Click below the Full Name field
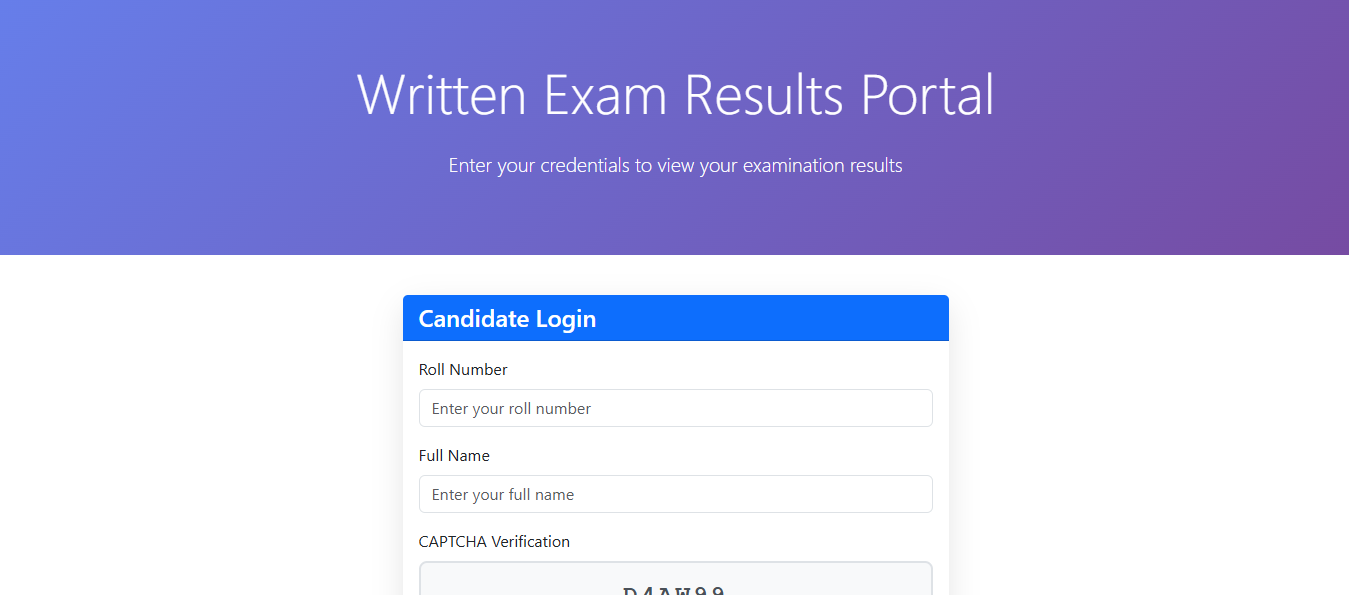The height and width of the screenshot is (595, 1349). click(x=675, y=520)
